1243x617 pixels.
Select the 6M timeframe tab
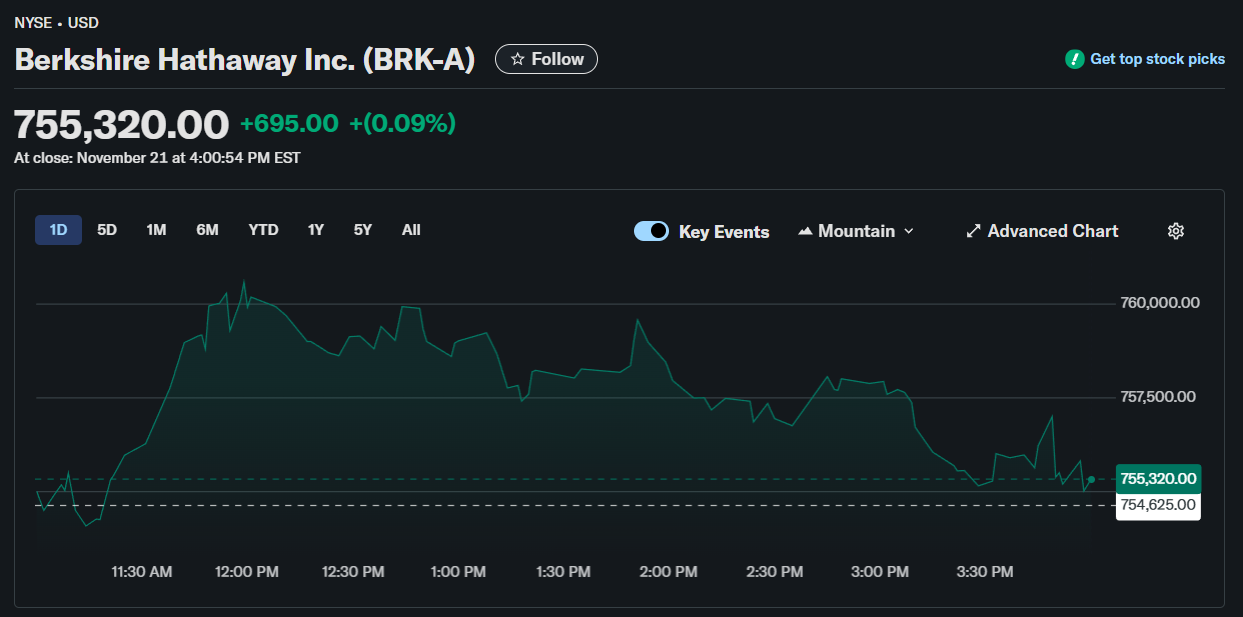pos(207,229)
